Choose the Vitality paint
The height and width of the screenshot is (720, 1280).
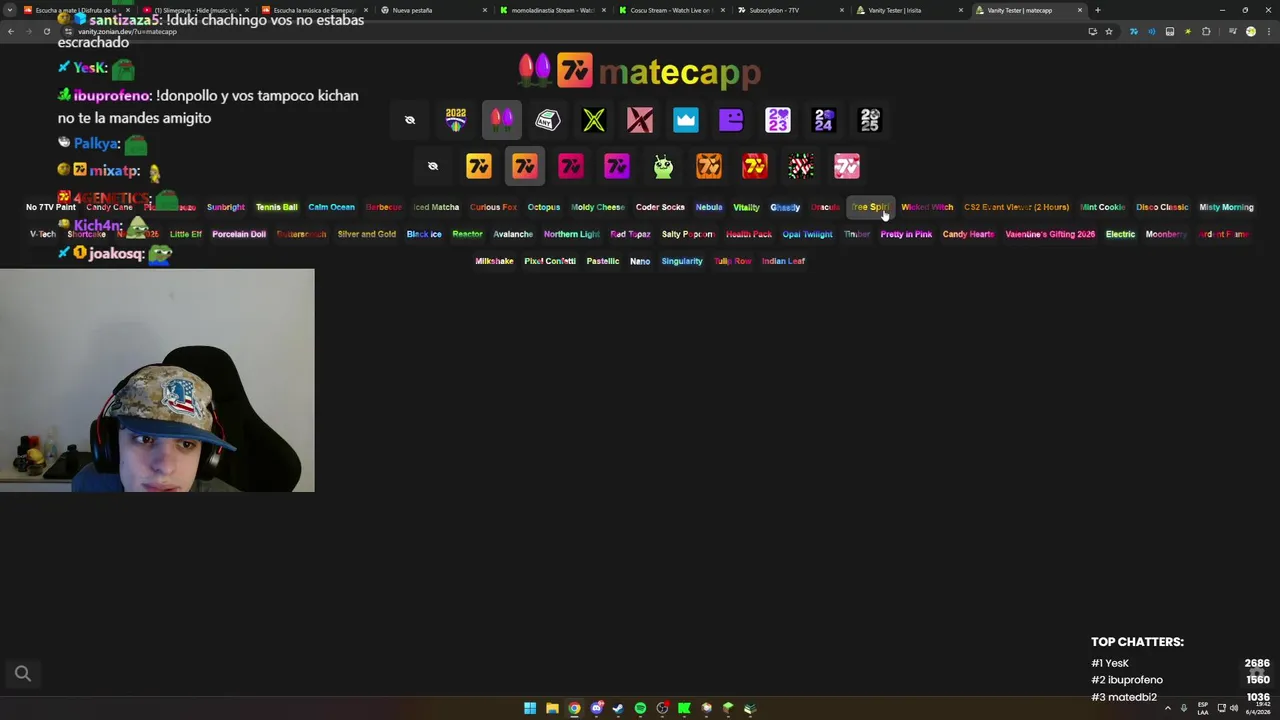coord(747,207)
